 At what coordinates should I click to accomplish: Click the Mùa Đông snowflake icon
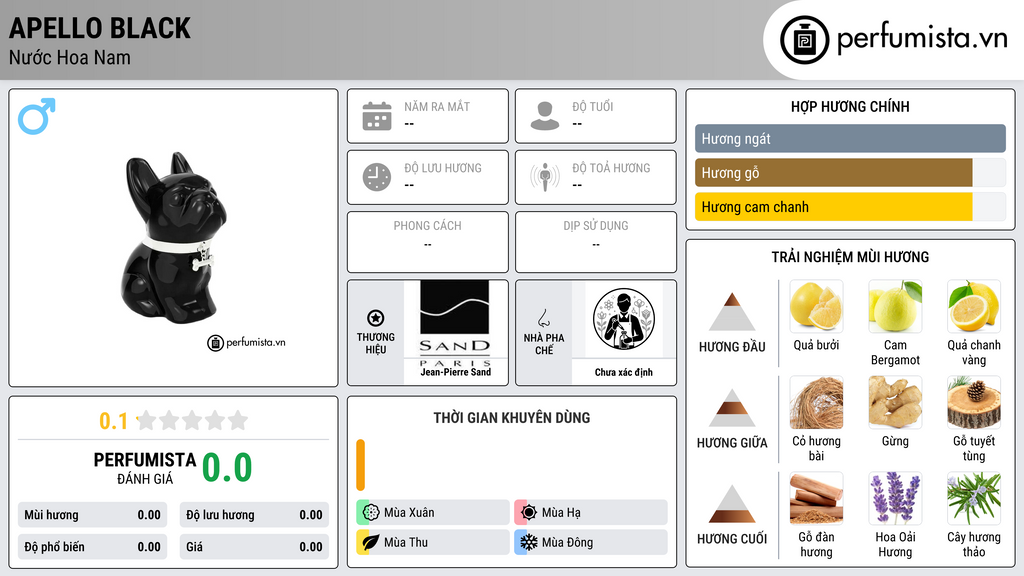tap(529, 542)
